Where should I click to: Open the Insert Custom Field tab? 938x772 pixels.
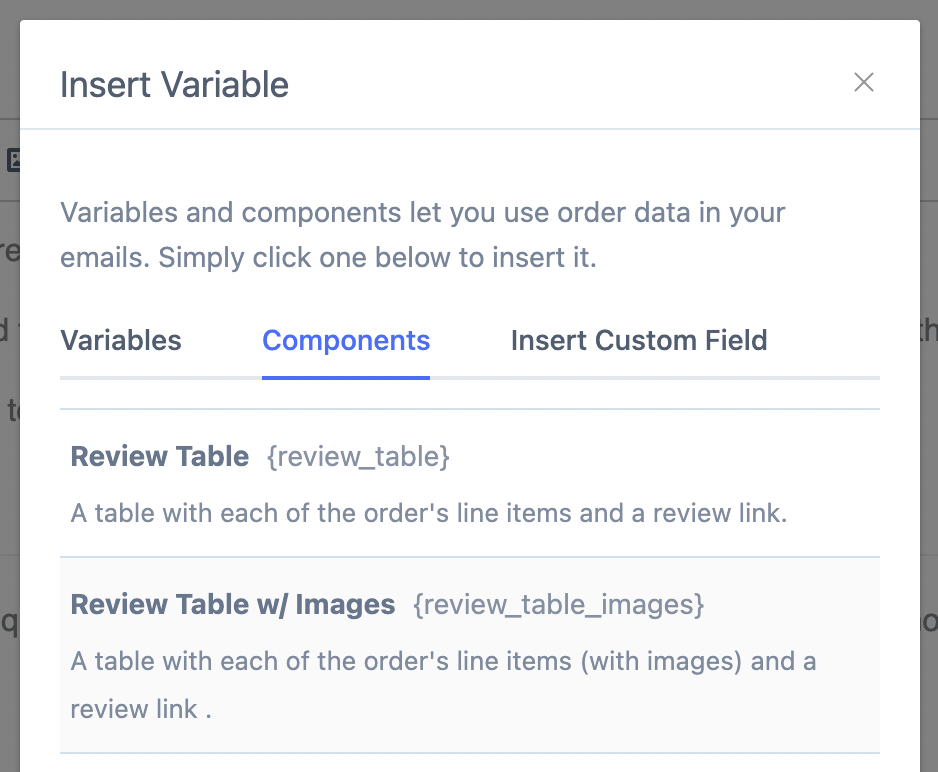(x=638, y=341)
